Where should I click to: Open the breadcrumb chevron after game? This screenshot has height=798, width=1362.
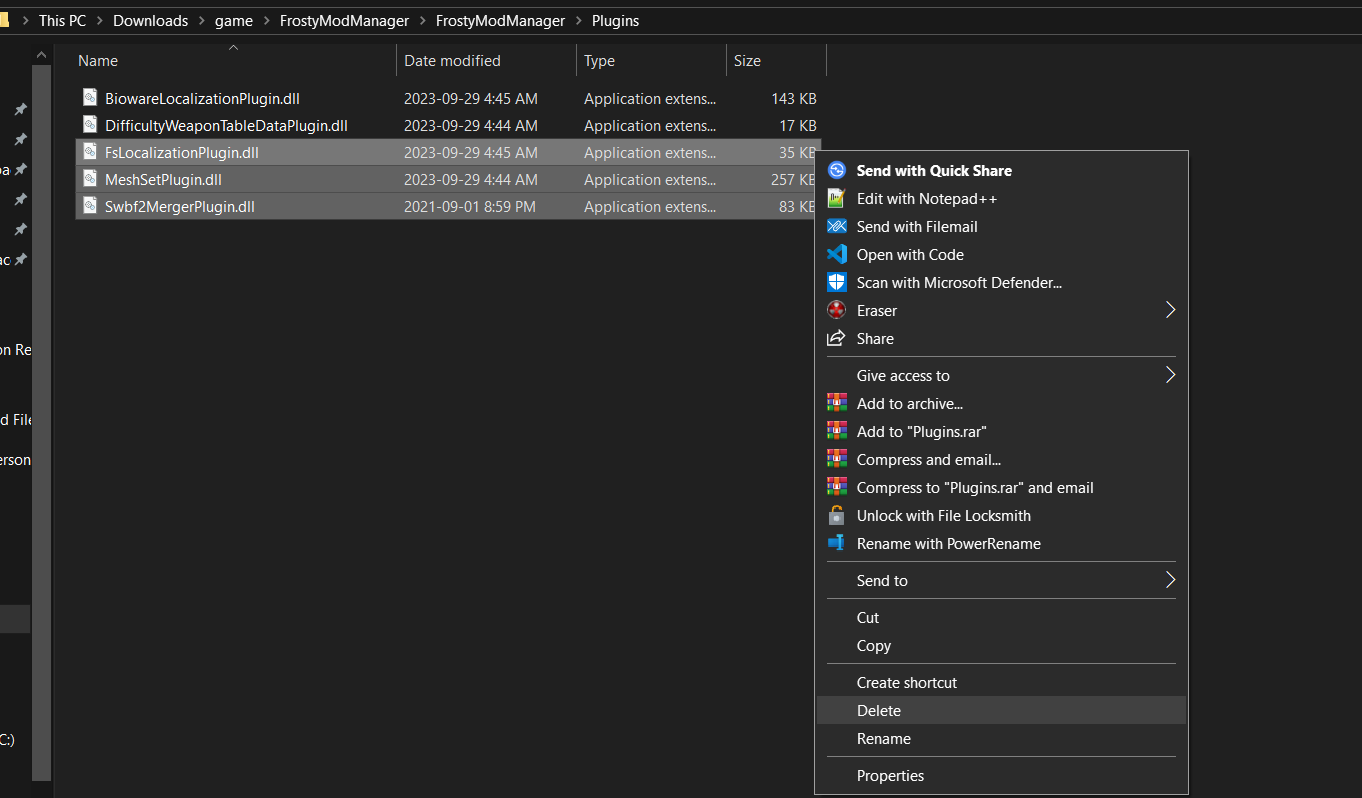tap(266, 20)
